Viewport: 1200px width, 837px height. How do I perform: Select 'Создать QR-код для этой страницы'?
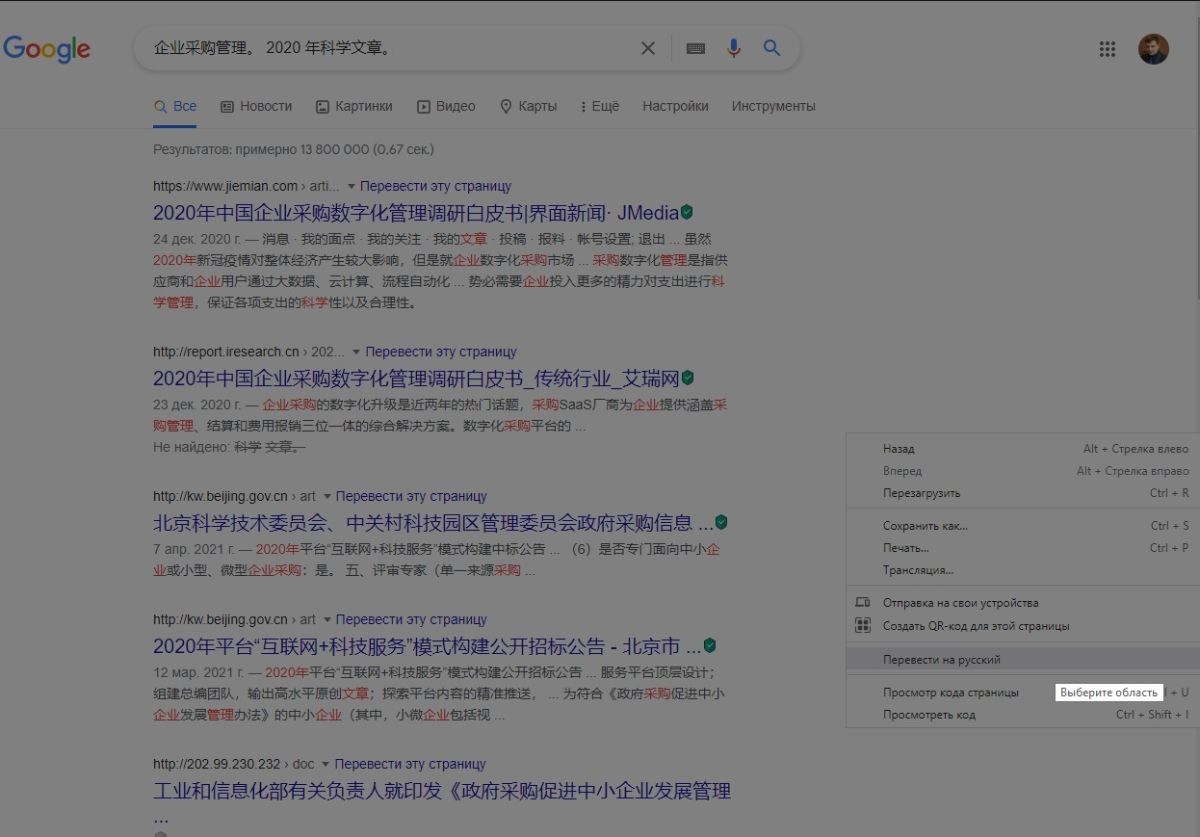click(x=1022, y=626)
